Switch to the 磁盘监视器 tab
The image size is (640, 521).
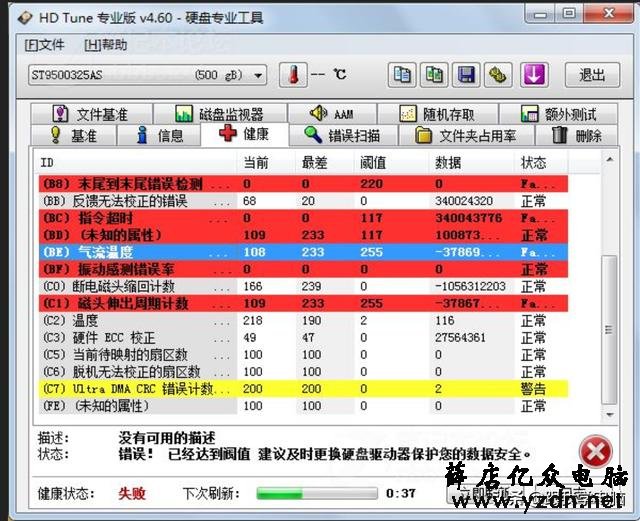click(x=220, y=114)
